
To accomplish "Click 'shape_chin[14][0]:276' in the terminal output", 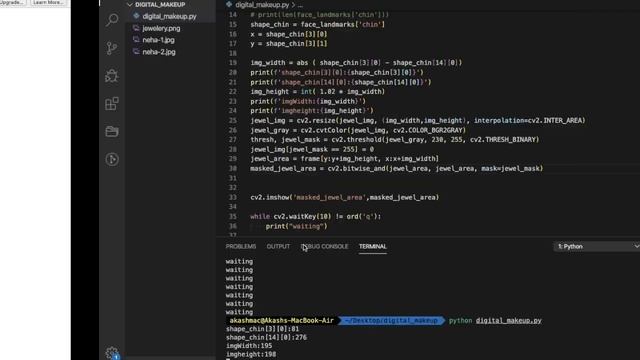I will (x=266, y=338).
